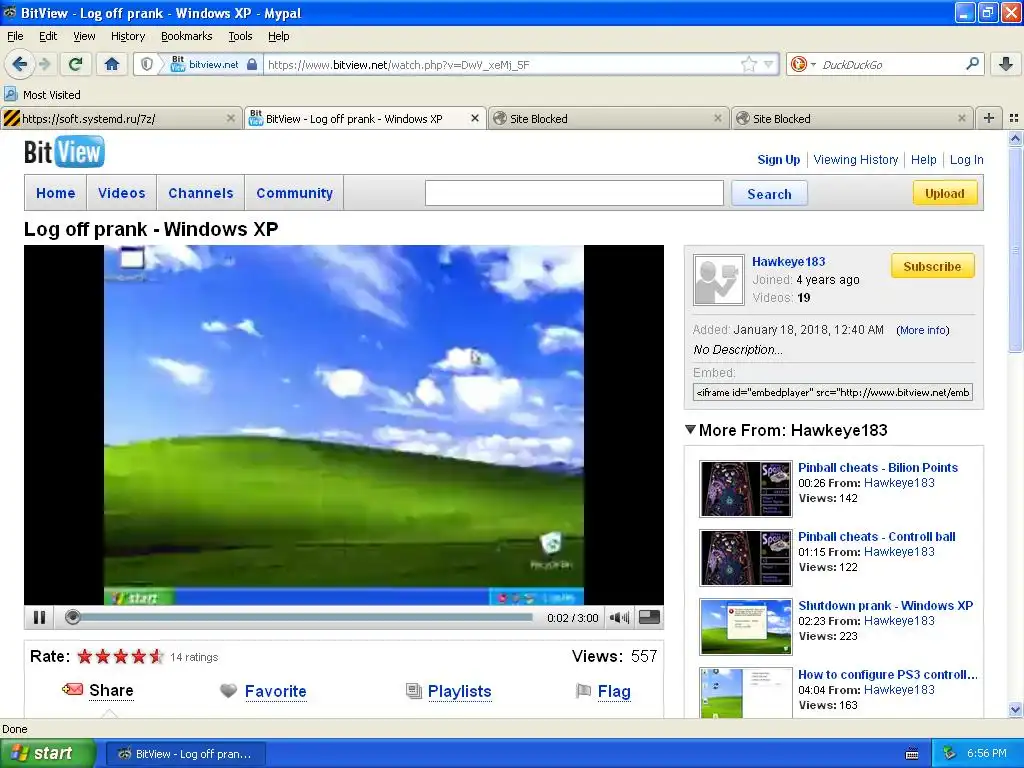
Task: Subscribe to Hawkeye183
Action: click(932, 266)
